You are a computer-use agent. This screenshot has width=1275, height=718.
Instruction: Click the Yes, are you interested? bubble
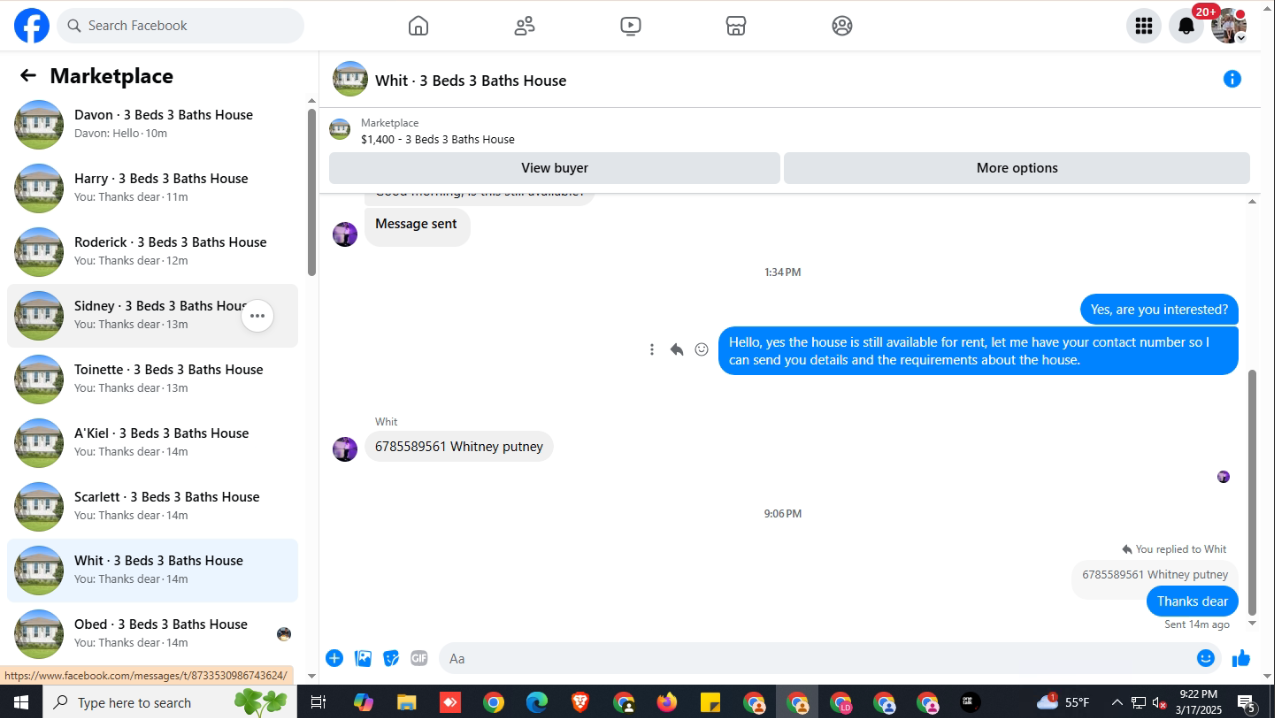[1159, 310]
